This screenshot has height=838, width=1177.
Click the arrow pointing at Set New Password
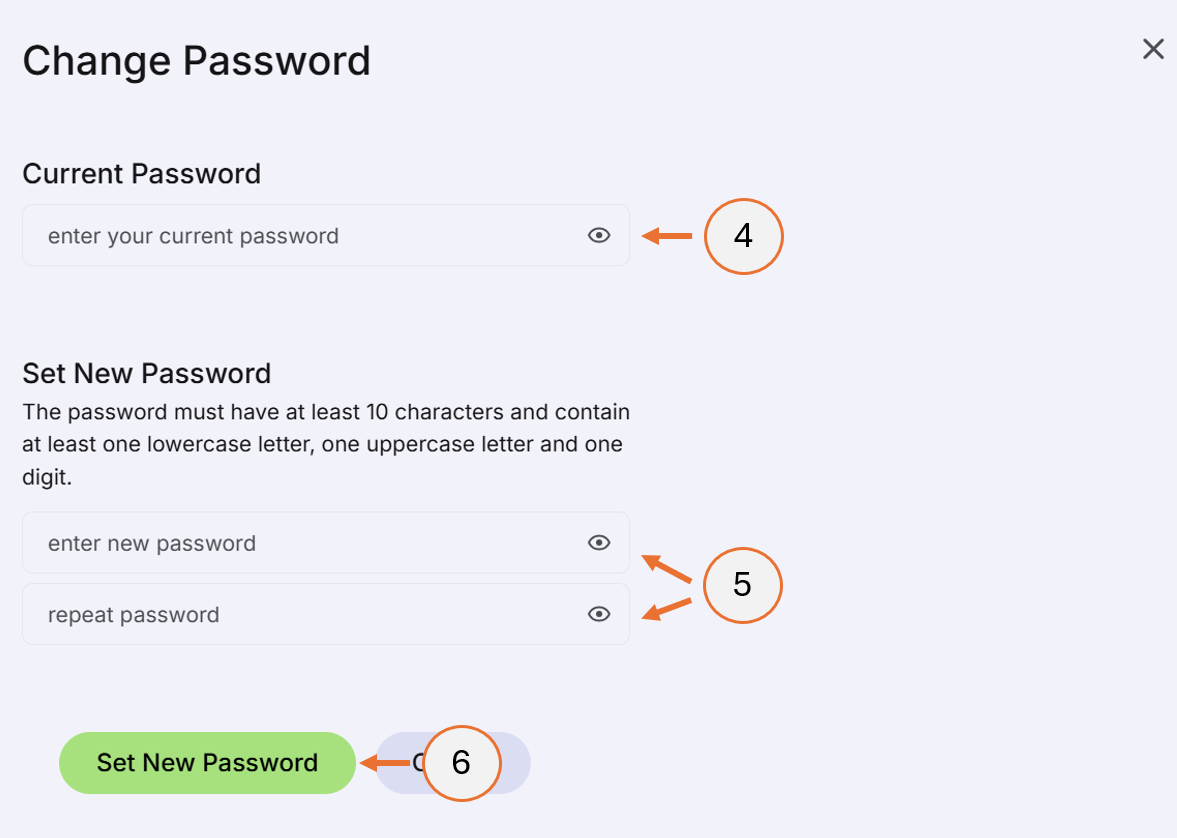click(x=385, y=763)
